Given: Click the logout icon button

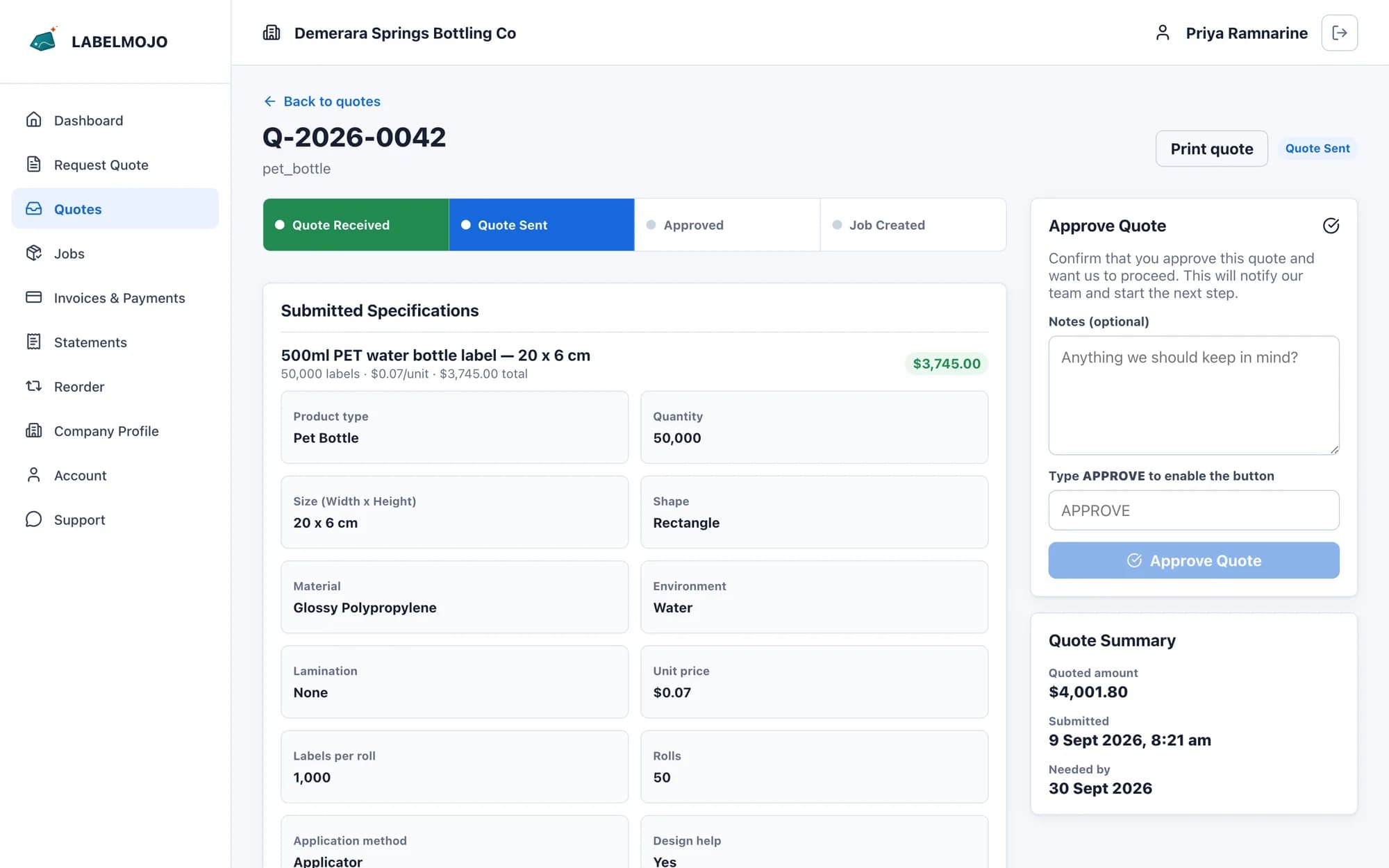Looking at the screenshot, I should tap(1339, 33).
